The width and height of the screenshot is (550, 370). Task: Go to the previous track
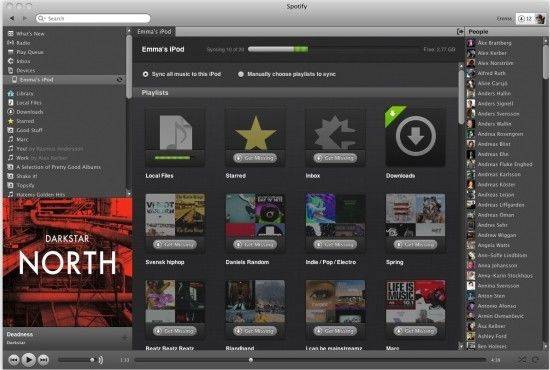click(14, 360)
